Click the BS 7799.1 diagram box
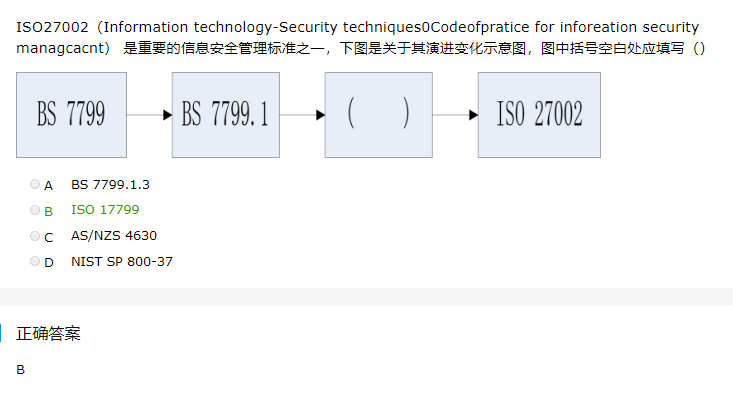Screen dimensions: 733x413 click(x=226, y=115)
